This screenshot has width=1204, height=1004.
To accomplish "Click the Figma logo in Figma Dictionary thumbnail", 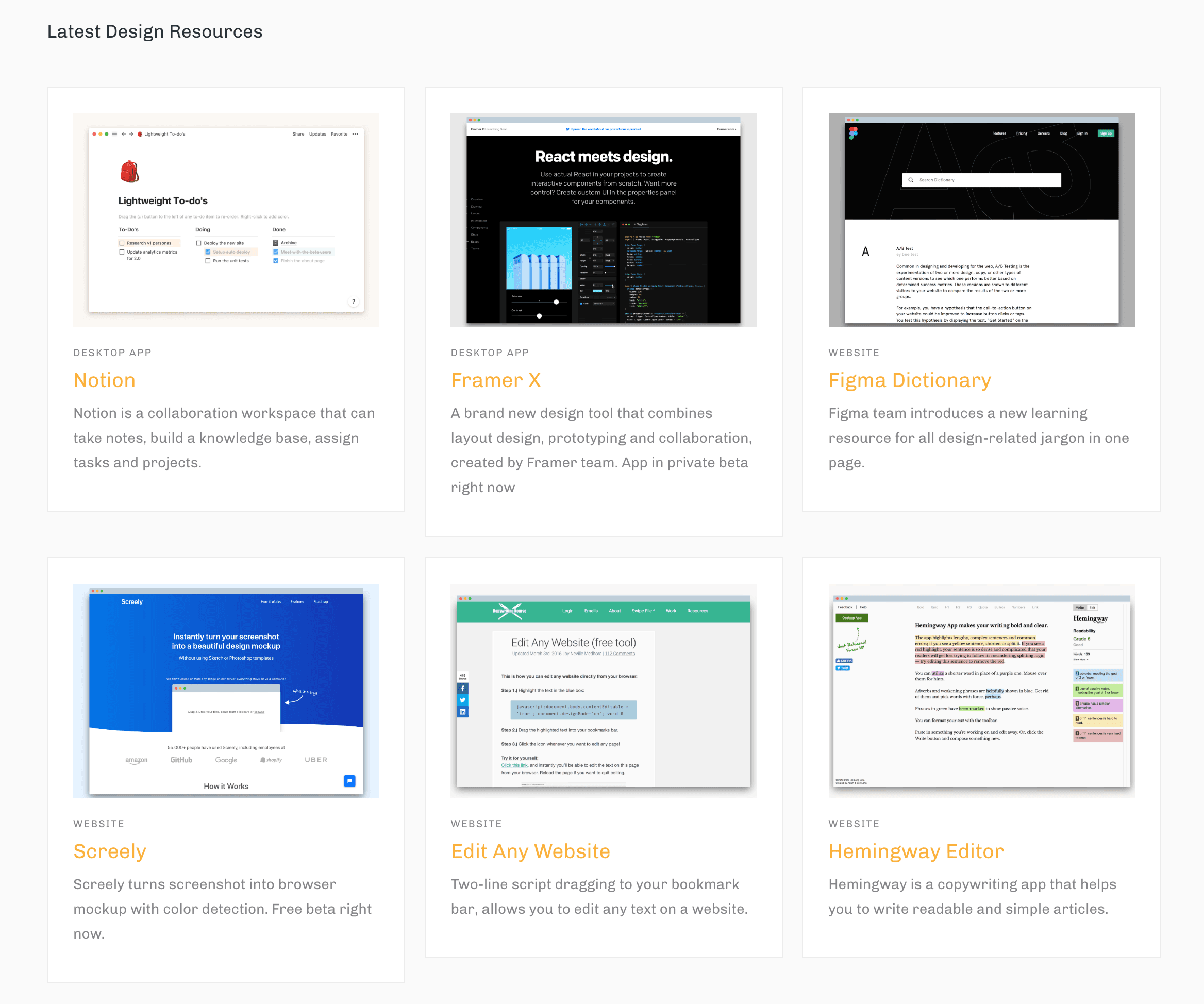I will point(853,133).
